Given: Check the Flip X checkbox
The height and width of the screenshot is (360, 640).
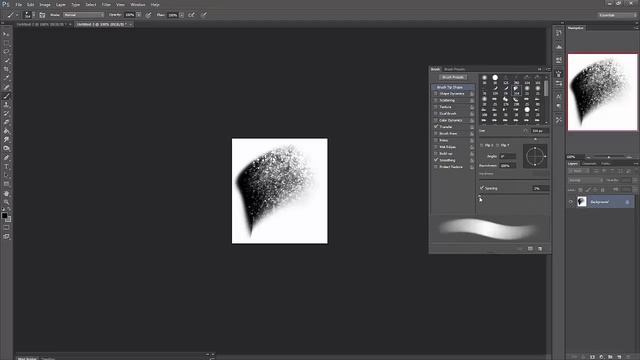Looking at the screenshot, I should coord(482,145).
